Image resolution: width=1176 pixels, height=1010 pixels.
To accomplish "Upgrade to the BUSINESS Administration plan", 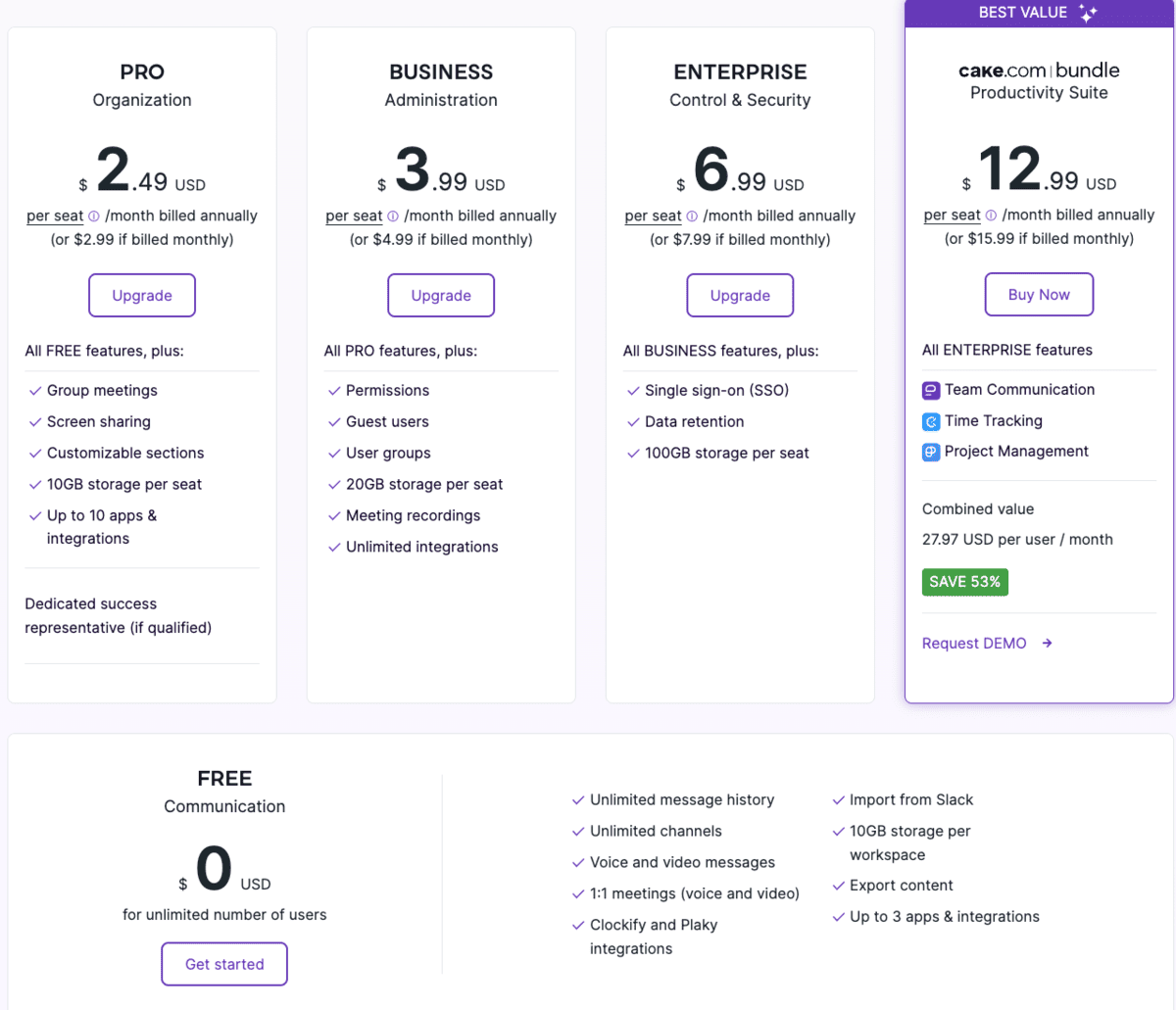I will pos(441,295).
